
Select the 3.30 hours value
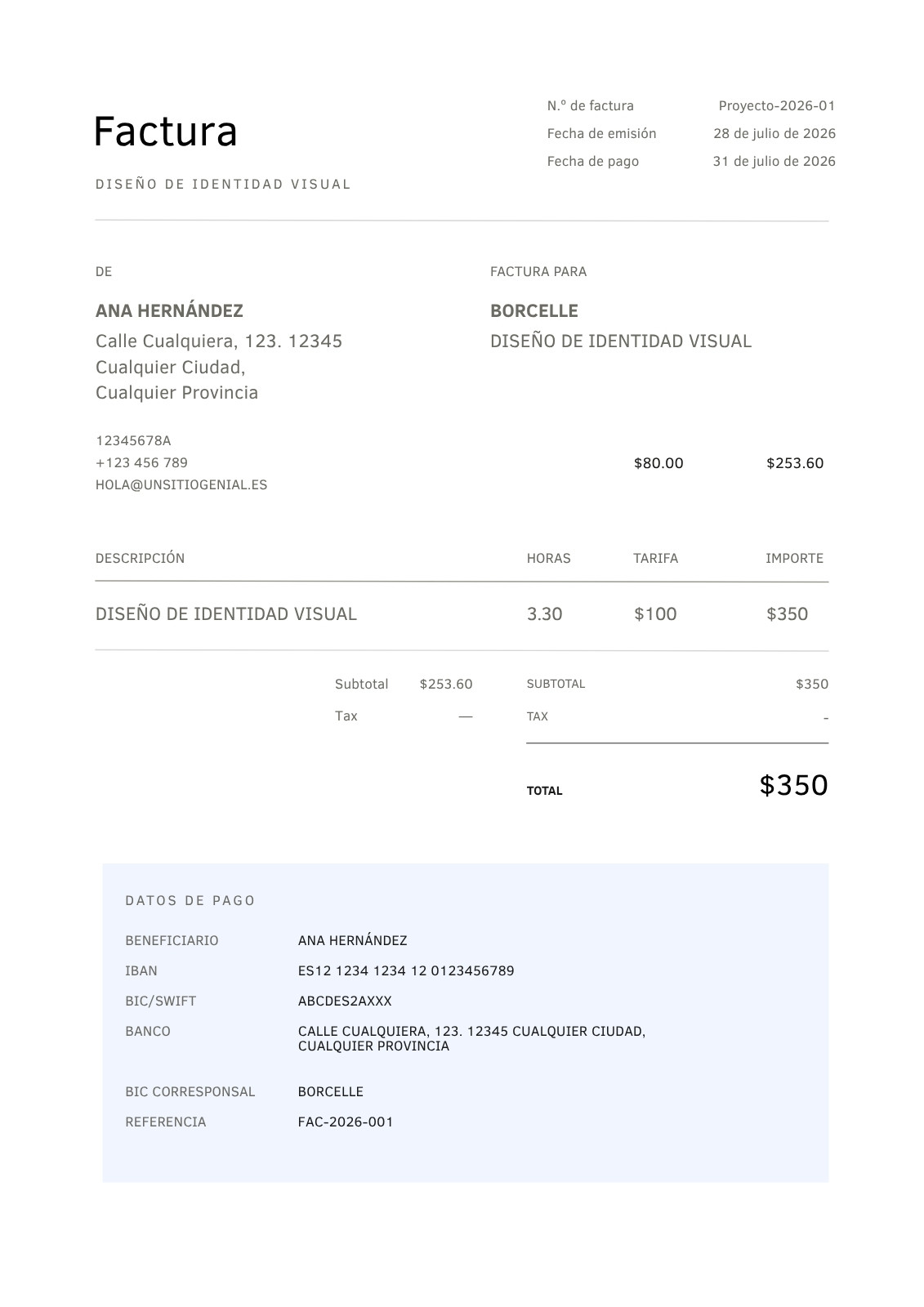pyautogui.click(x=544, y=613)
